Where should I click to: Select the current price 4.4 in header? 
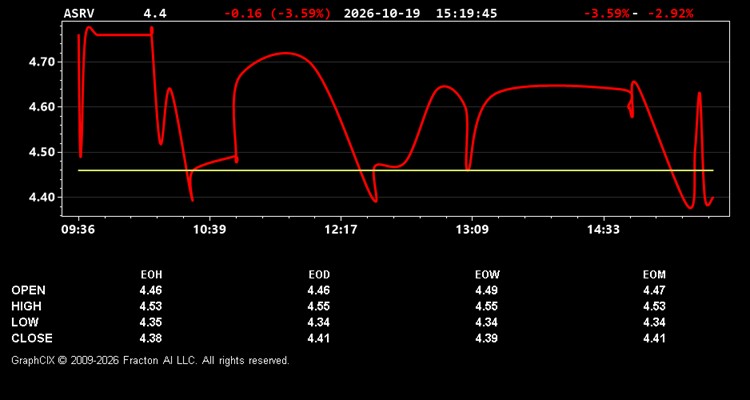click(x=155, y=13)
